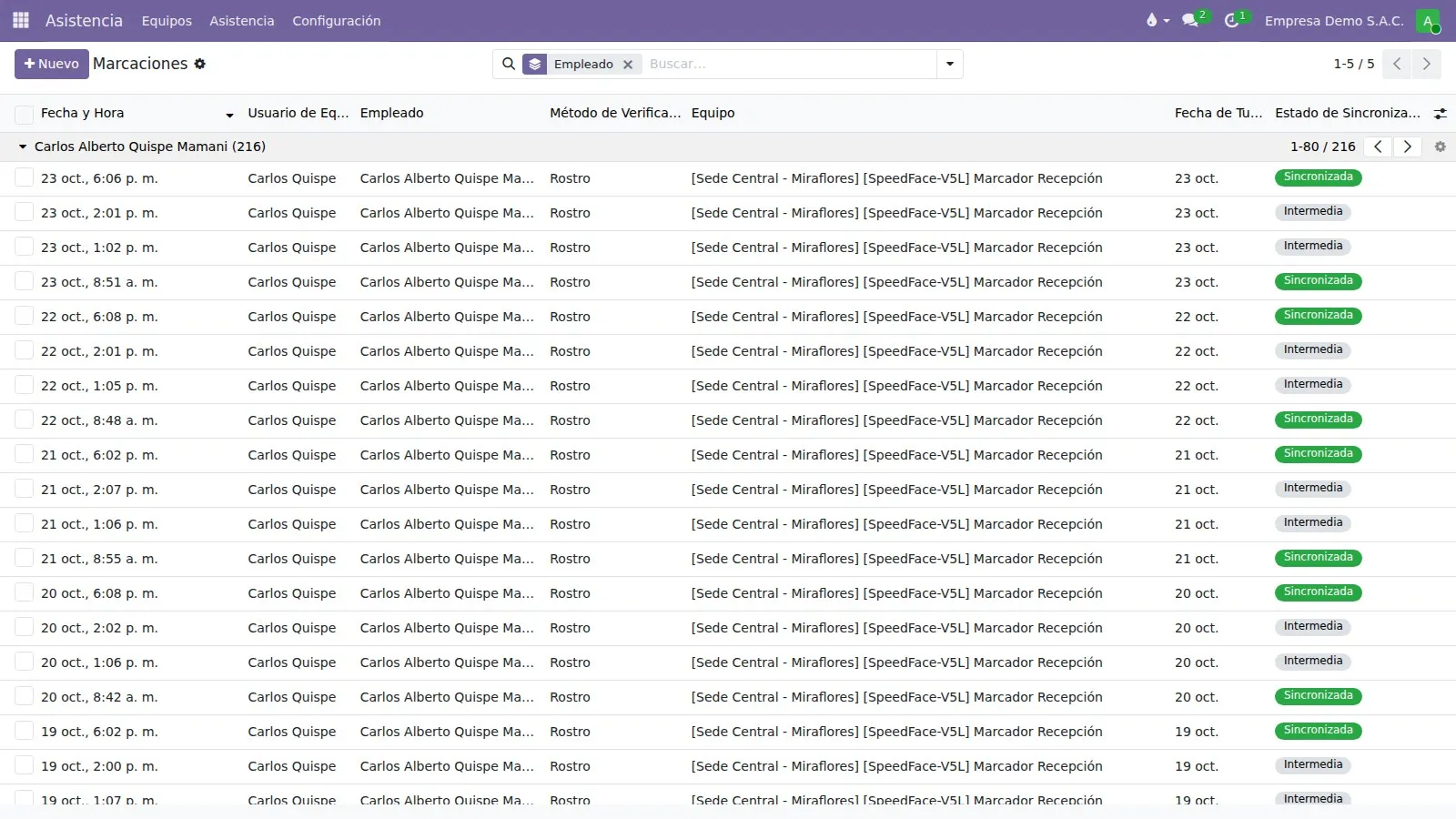Create a new record with Nuevo

[x=52, y=64]
